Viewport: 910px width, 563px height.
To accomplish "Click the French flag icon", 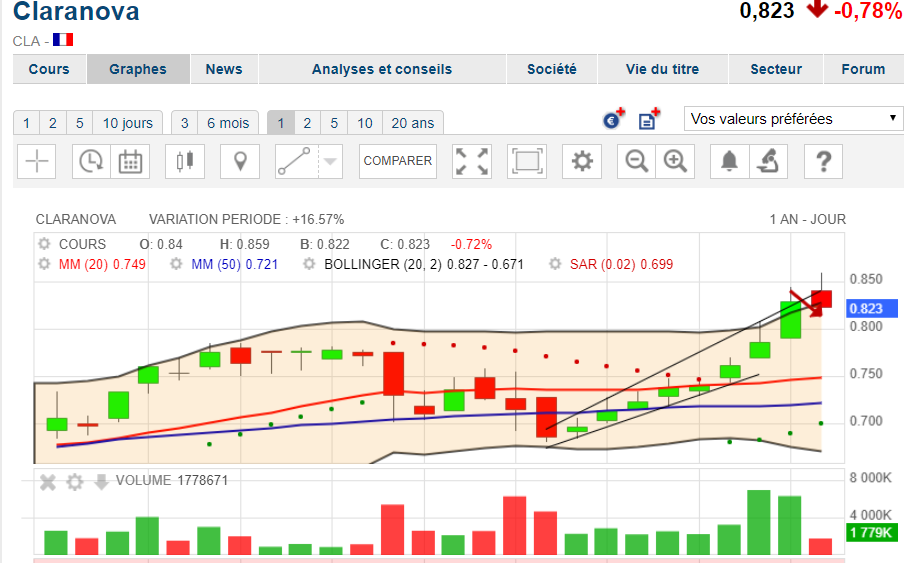I will pyautogui.click(x=63, y=39).
